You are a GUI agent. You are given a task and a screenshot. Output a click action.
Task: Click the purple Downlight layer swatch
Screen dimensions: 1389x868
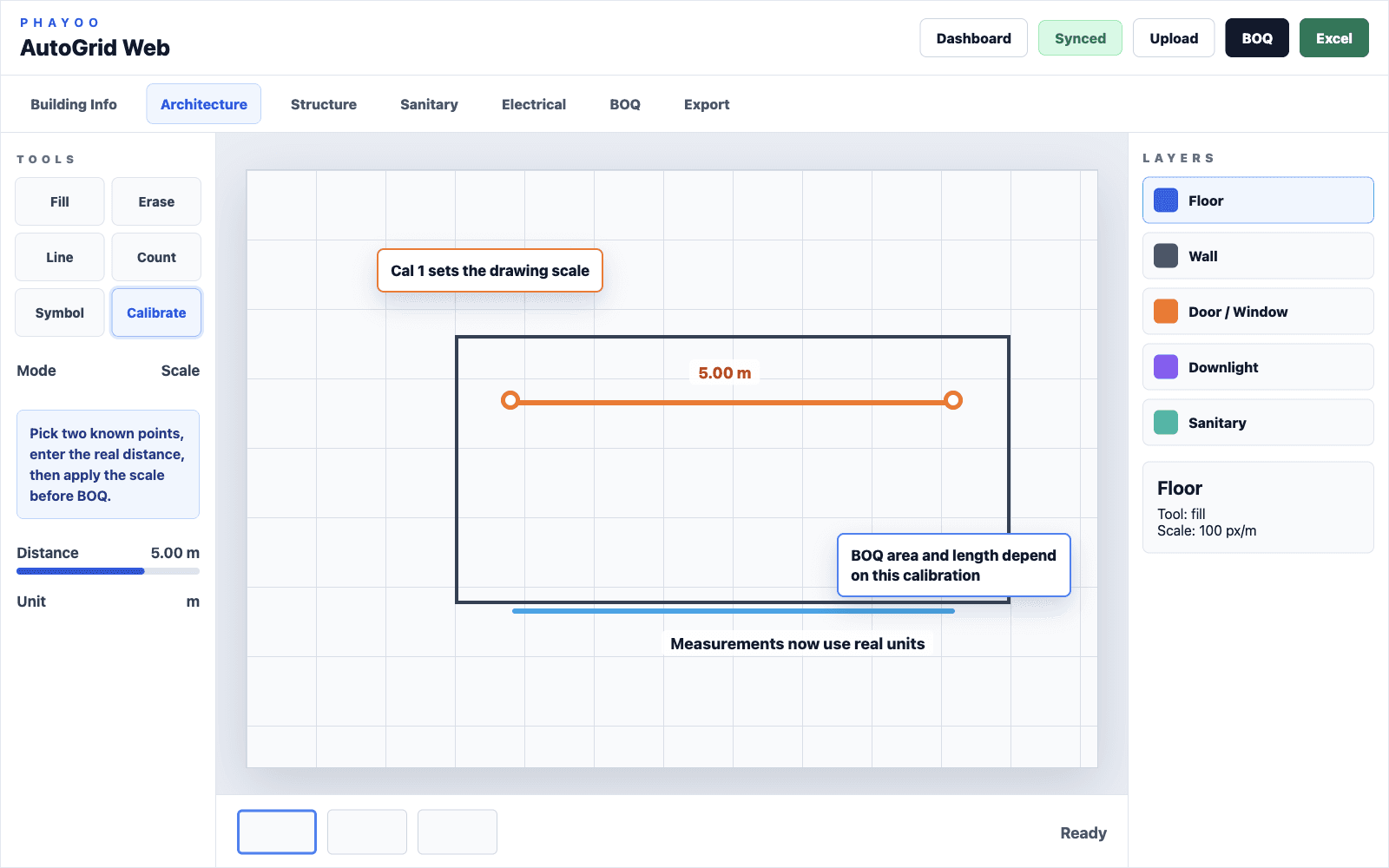pyautogui.click(x=1166, y=367)
